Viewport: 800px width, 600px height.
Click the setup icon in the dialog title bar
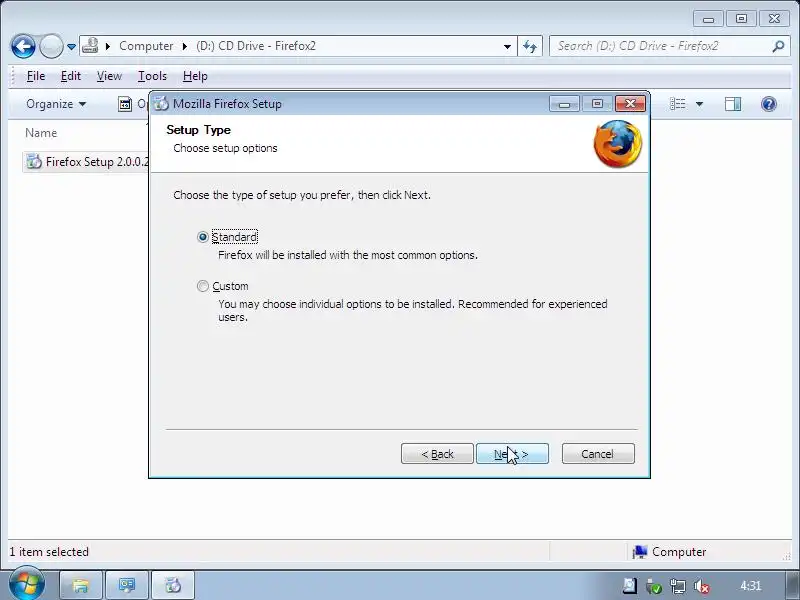pyautogui.click(x=161, y=104)
